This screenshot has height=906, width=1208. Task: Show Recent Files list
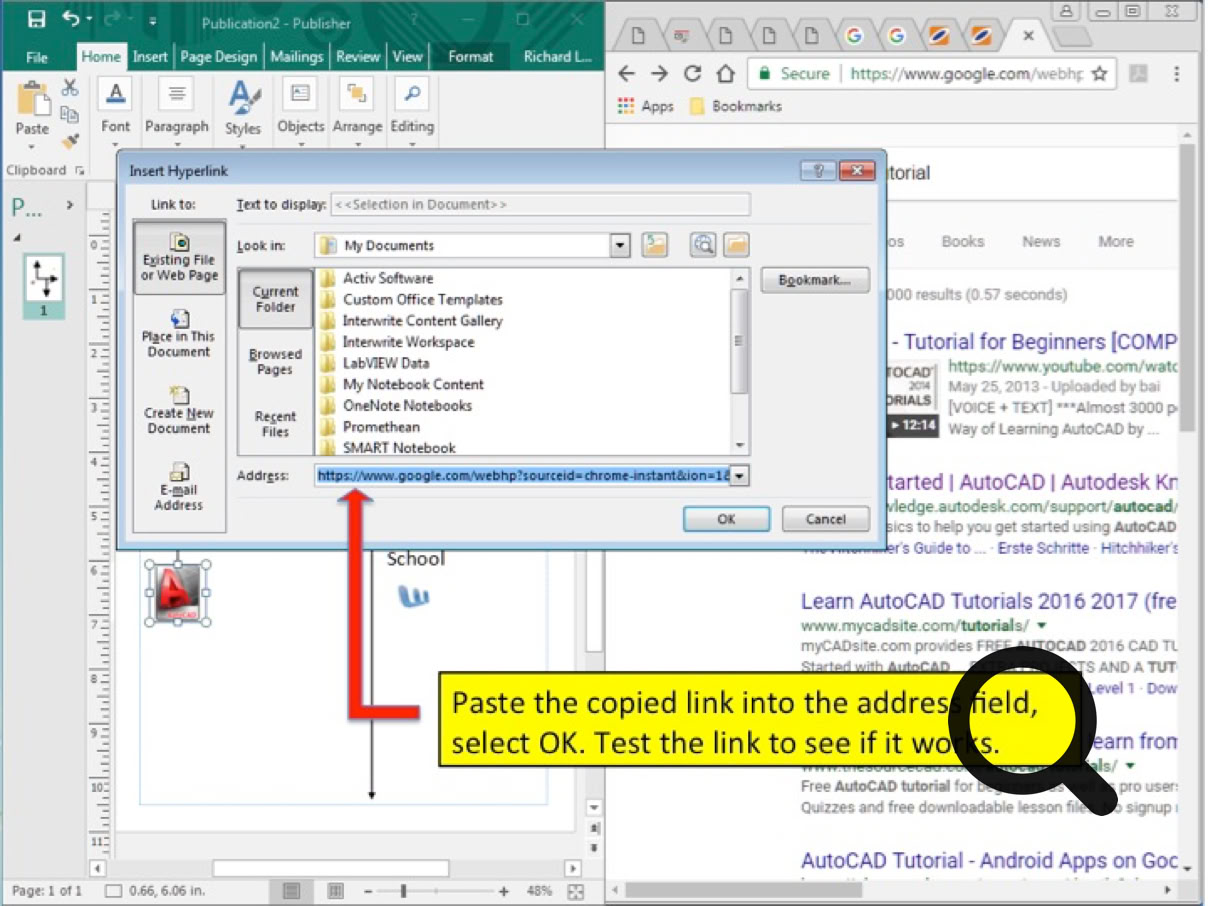point(275,424)
